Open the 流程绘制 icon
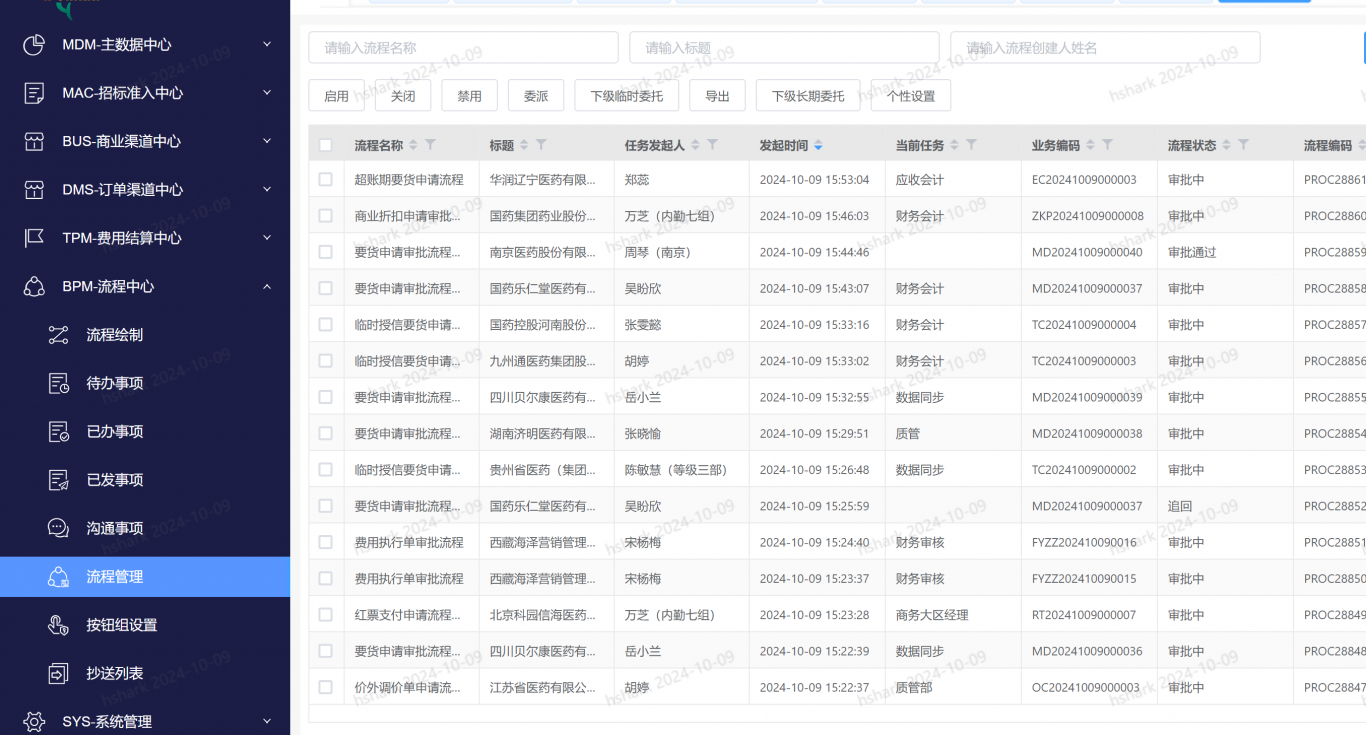The height and width of the screenshot is (735, 1366). click(x=58, y=335)
